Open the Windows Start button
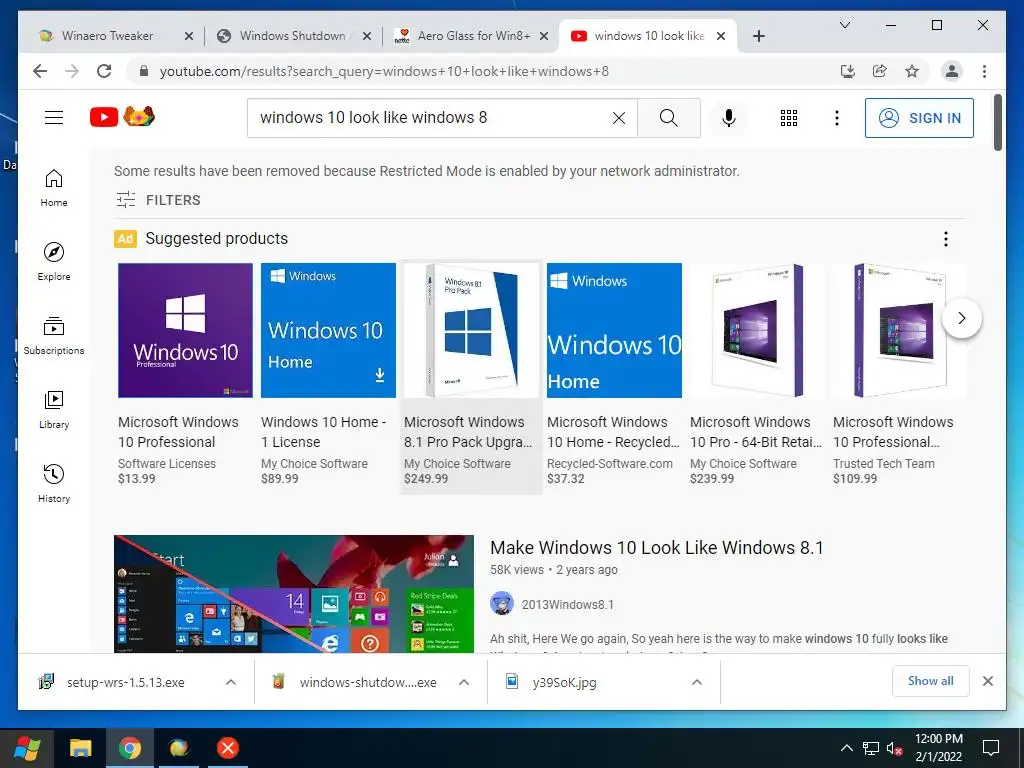 pos(26,748)
